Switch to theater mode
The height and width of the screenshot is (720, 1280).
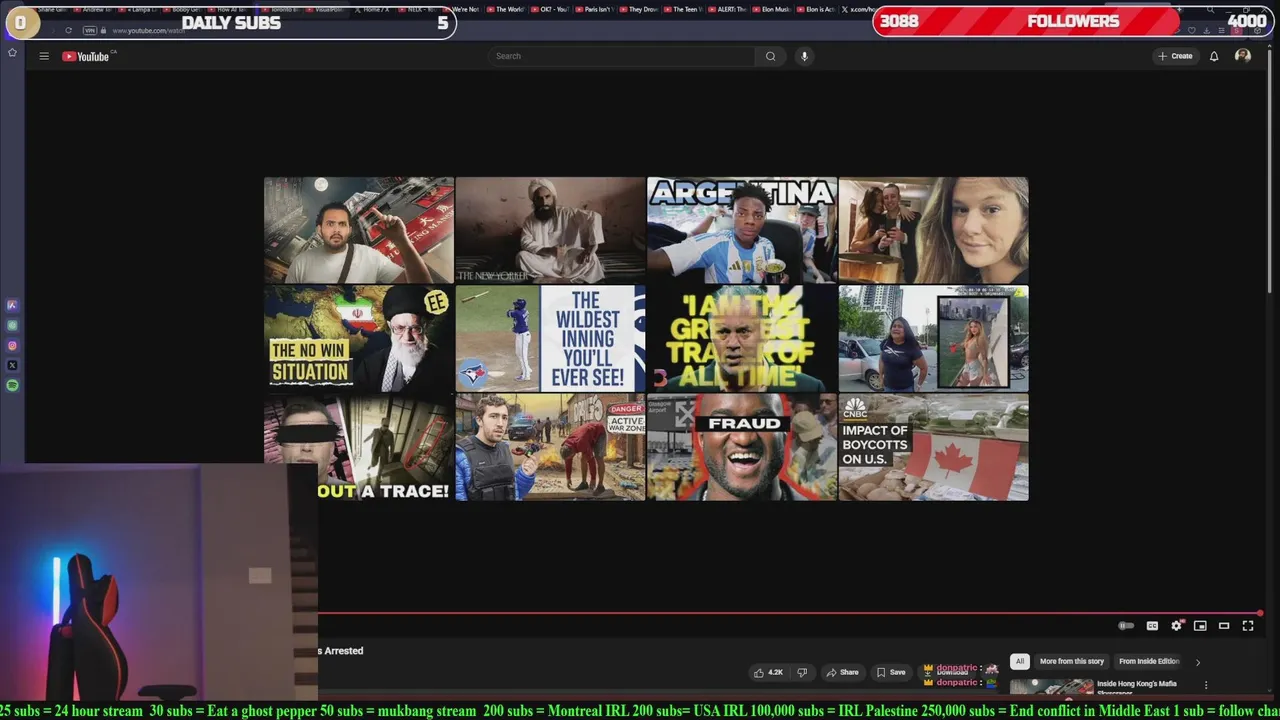point(1224,626)
